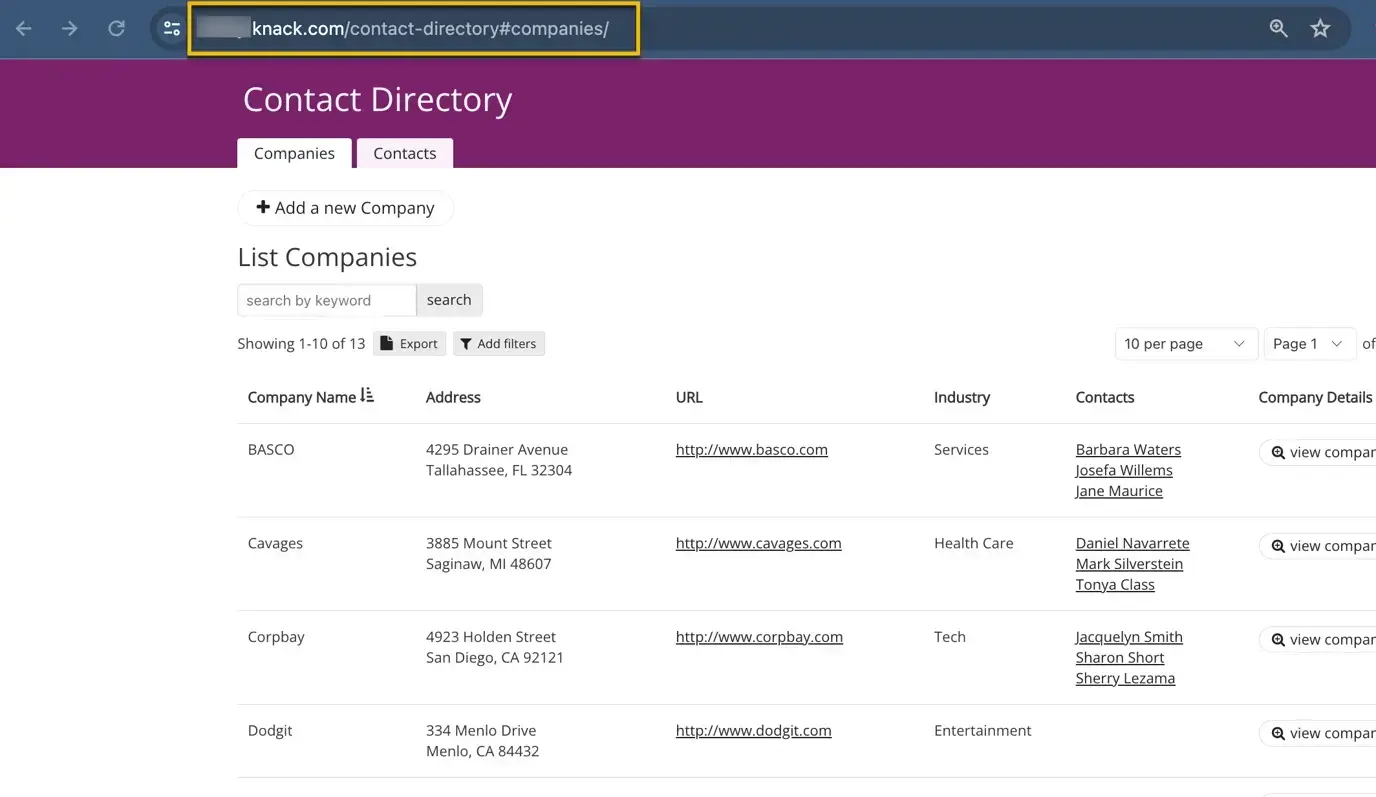Screen dimensions: 1376x797
Task: Open the http://www.cavages.com link
Action: (x=758, y=543)
